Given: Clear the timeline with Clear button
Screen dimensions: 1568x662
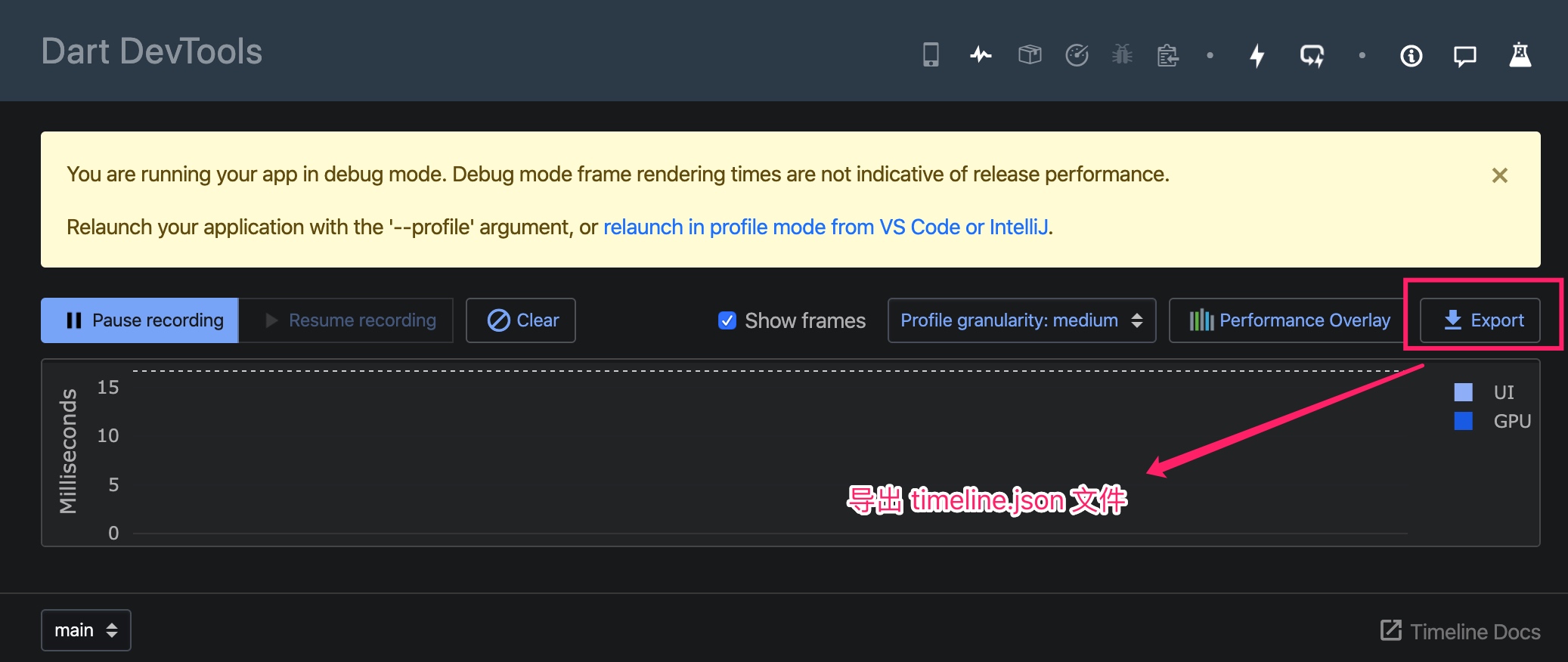Looking at the screenshot, I should [521, 320].
